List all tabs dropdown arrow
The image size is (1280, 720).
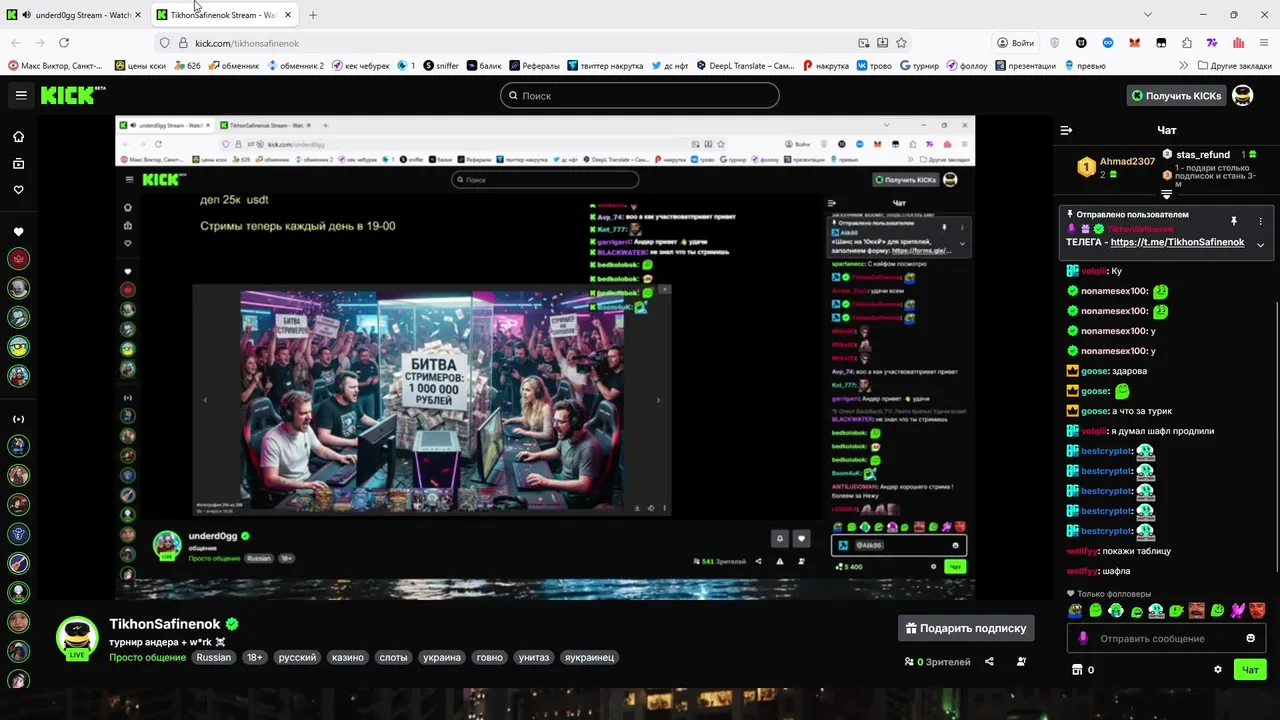[x=1148, y=15]
